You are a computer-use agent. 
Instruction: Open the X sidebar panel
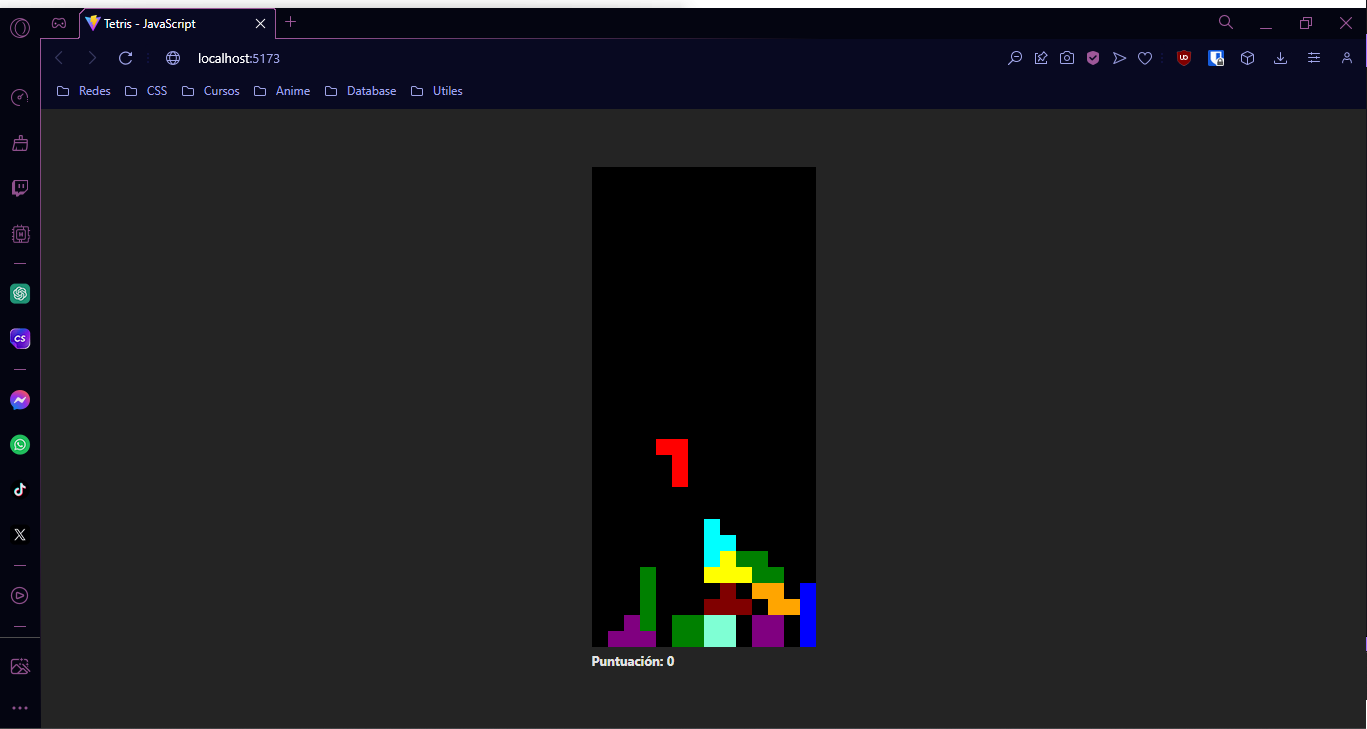click(x=20, y=534)
